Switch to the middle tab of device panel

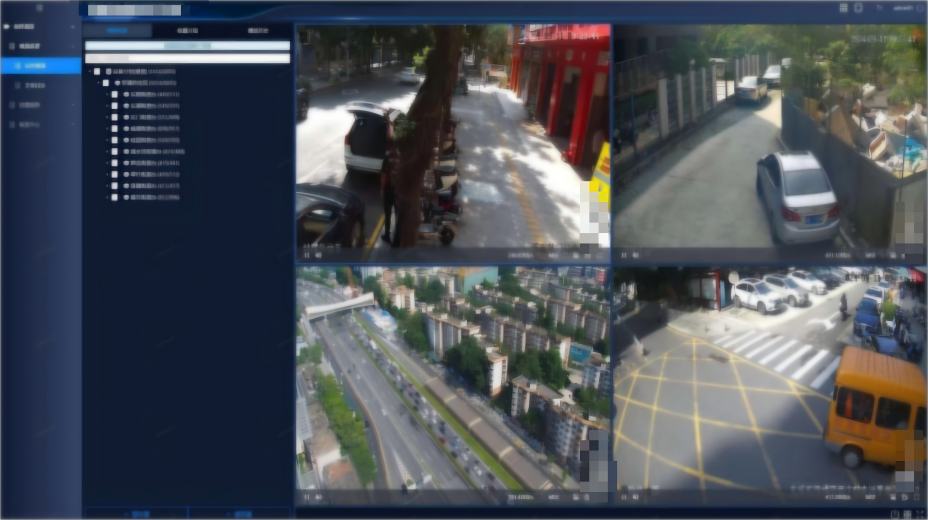187,31
